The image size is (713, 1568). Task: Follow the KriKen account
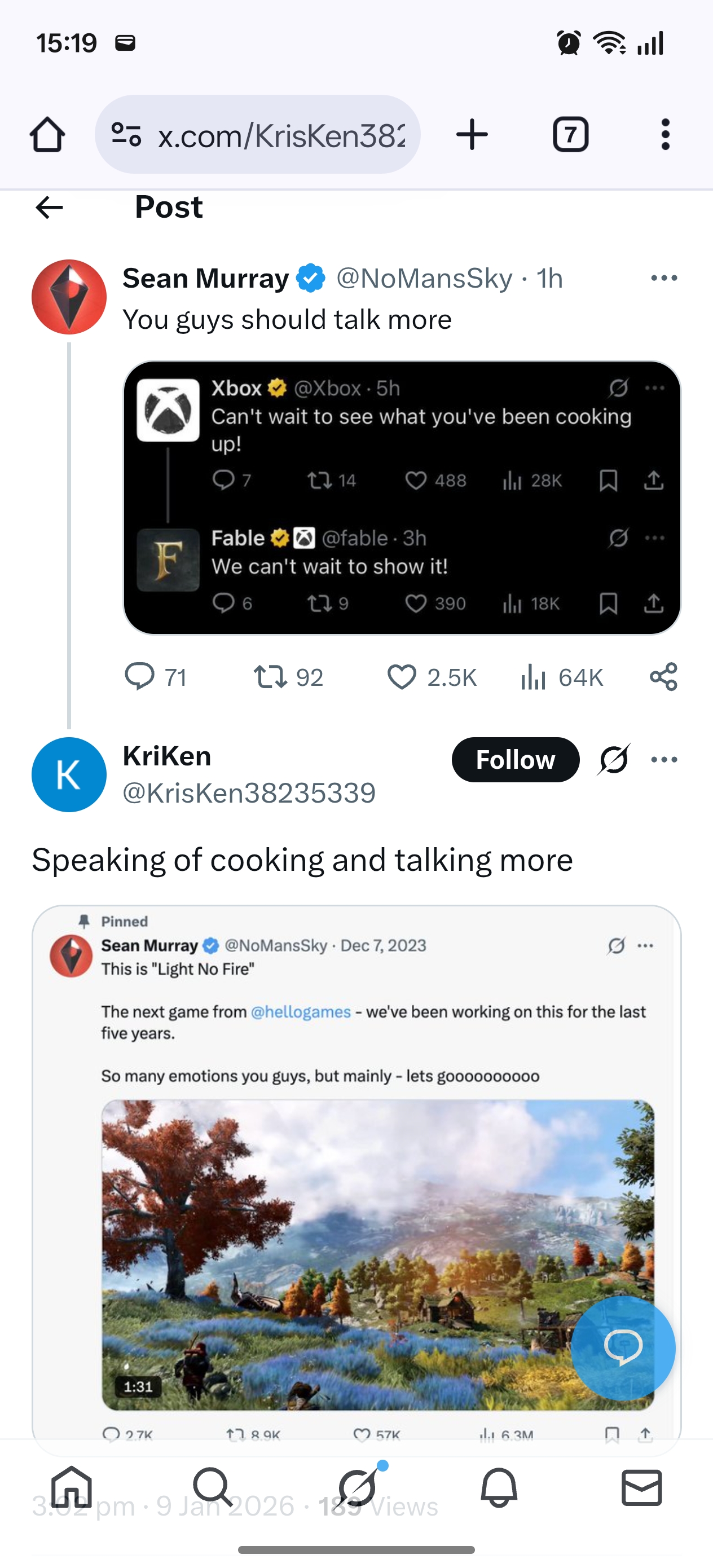click(515, 760)
